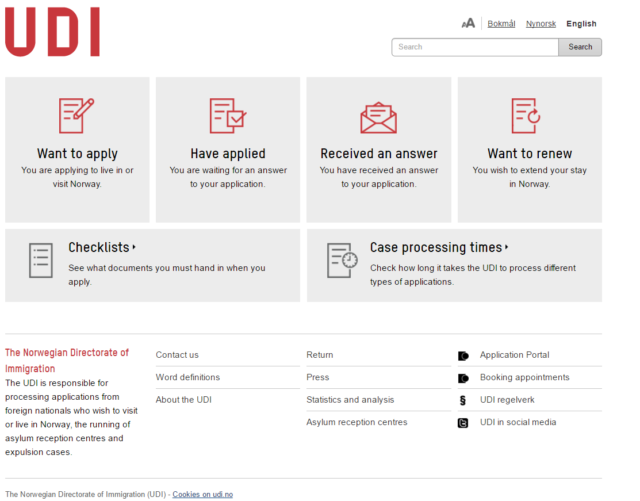
Task: Open the About the UDI link
Action: click(x=184, y=400)
